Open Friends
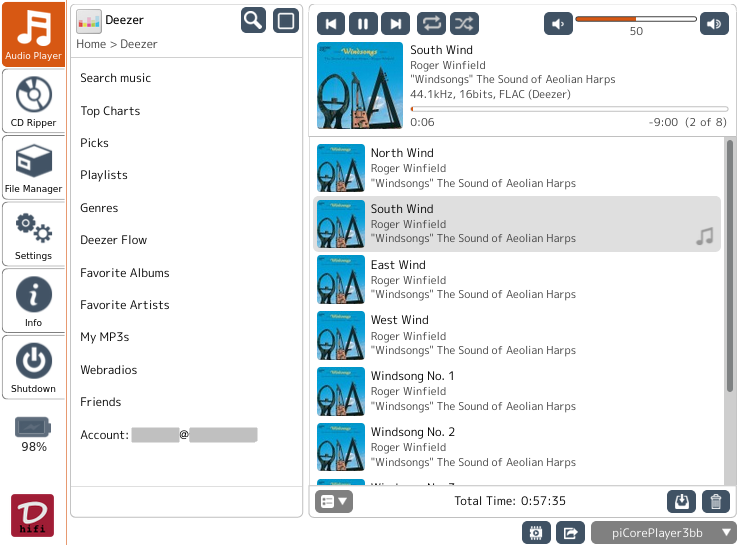Image resolution: width=737 pixels, height=545 pixels. 101,402
